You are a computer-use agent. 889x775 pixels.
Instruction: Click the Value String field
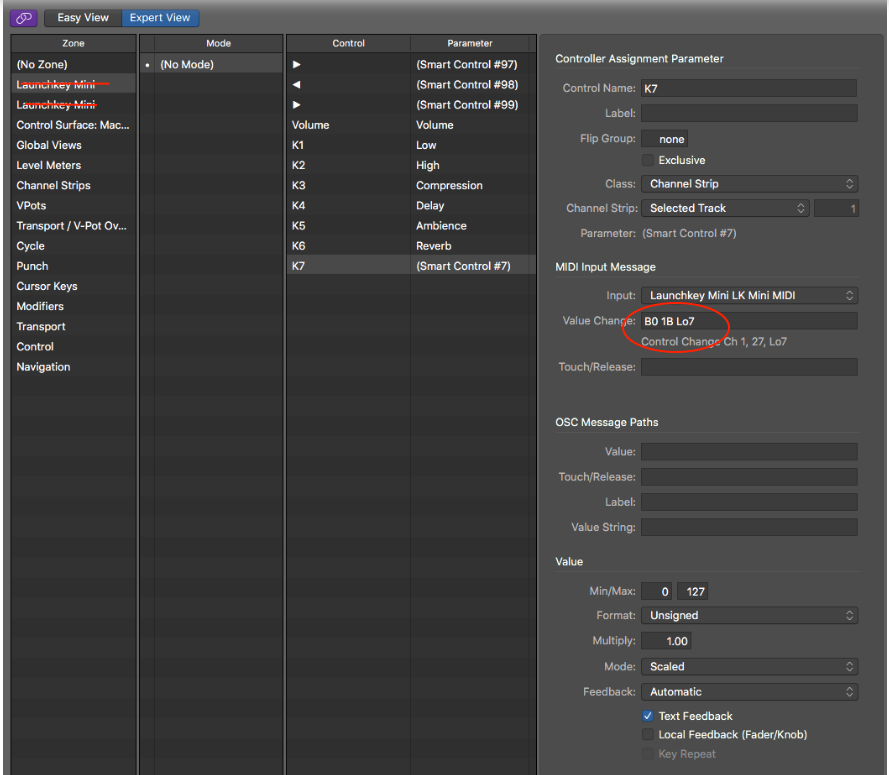(x=749, y=527)
